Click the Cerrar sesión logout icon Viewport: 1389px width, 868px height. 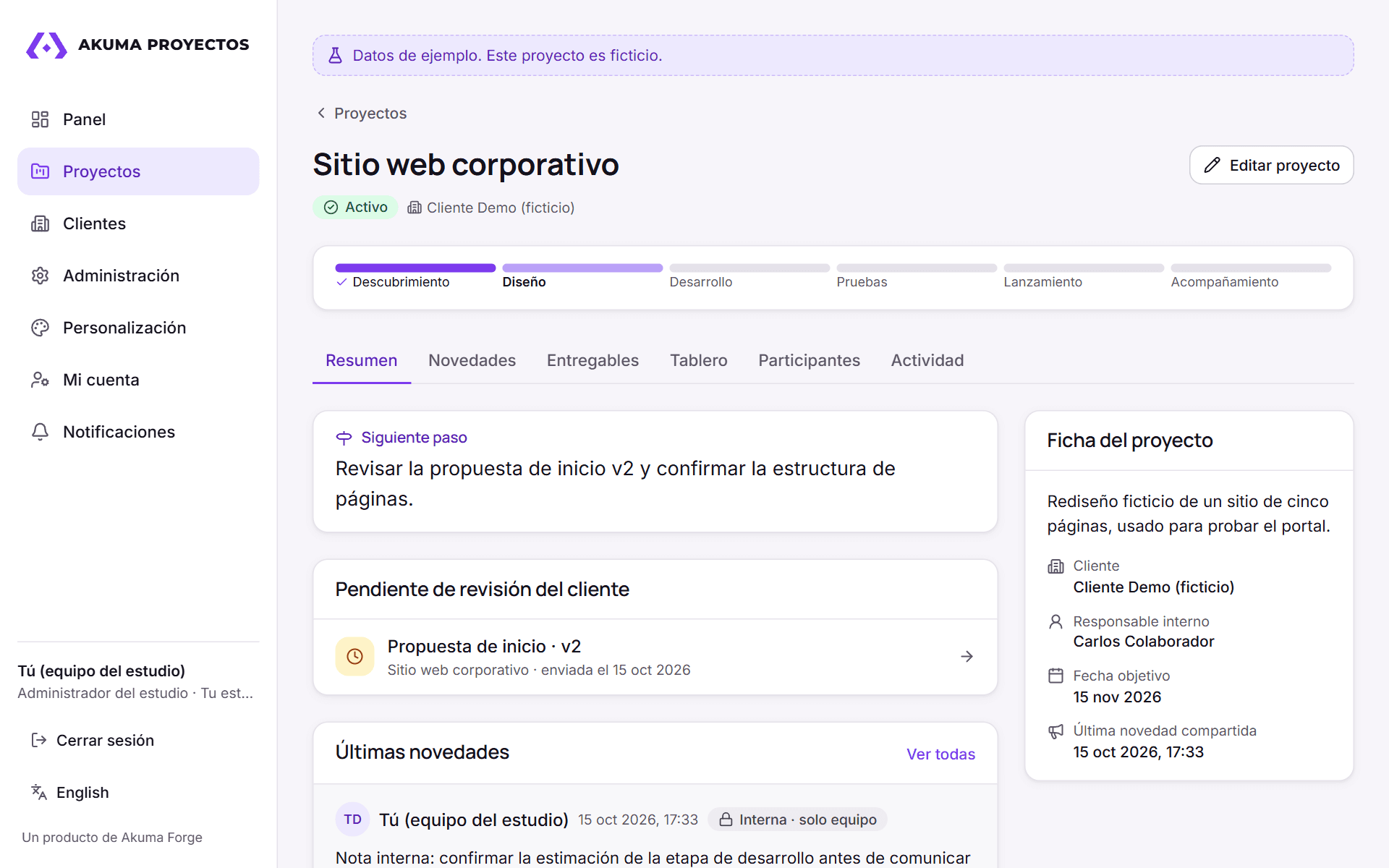tap(38, 740)
